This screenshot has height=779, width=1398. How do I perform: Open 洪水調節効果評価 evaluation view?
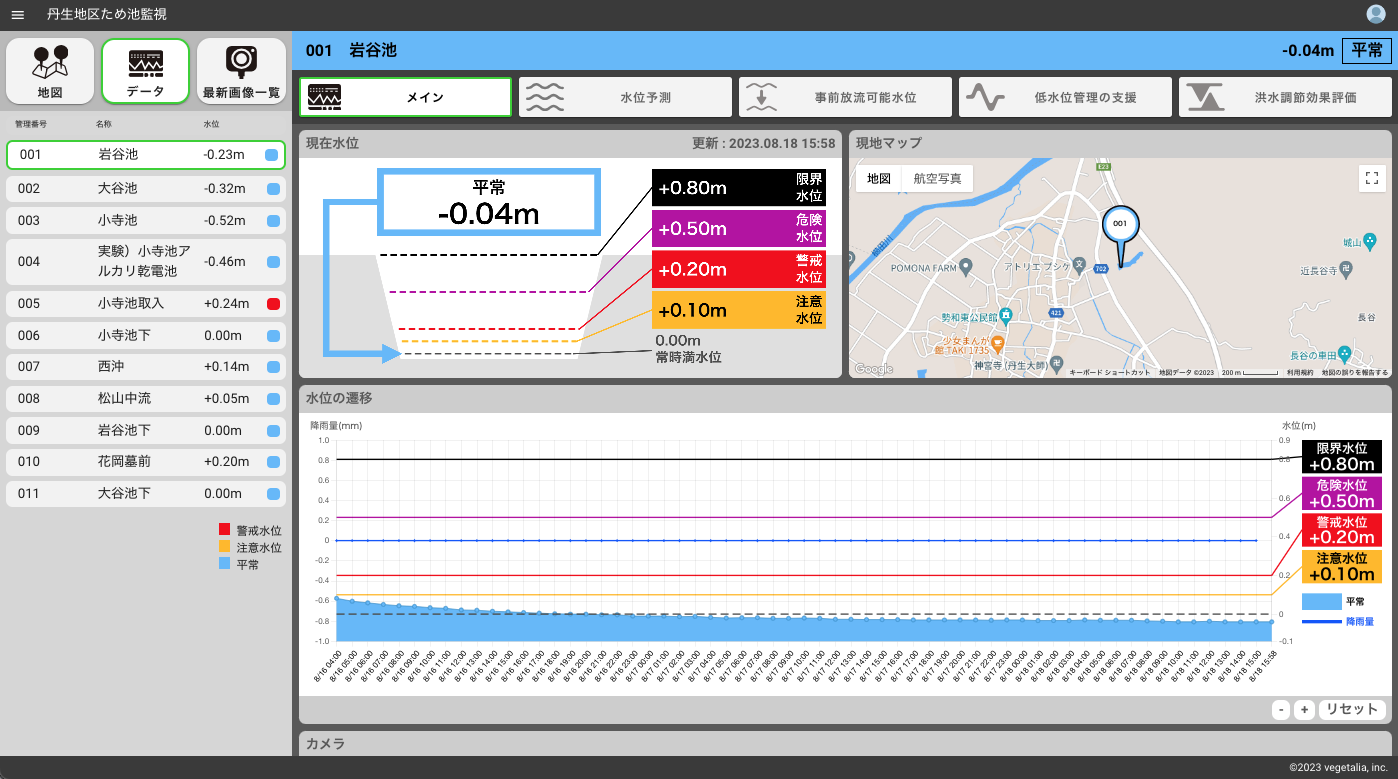coord(1285,98)
